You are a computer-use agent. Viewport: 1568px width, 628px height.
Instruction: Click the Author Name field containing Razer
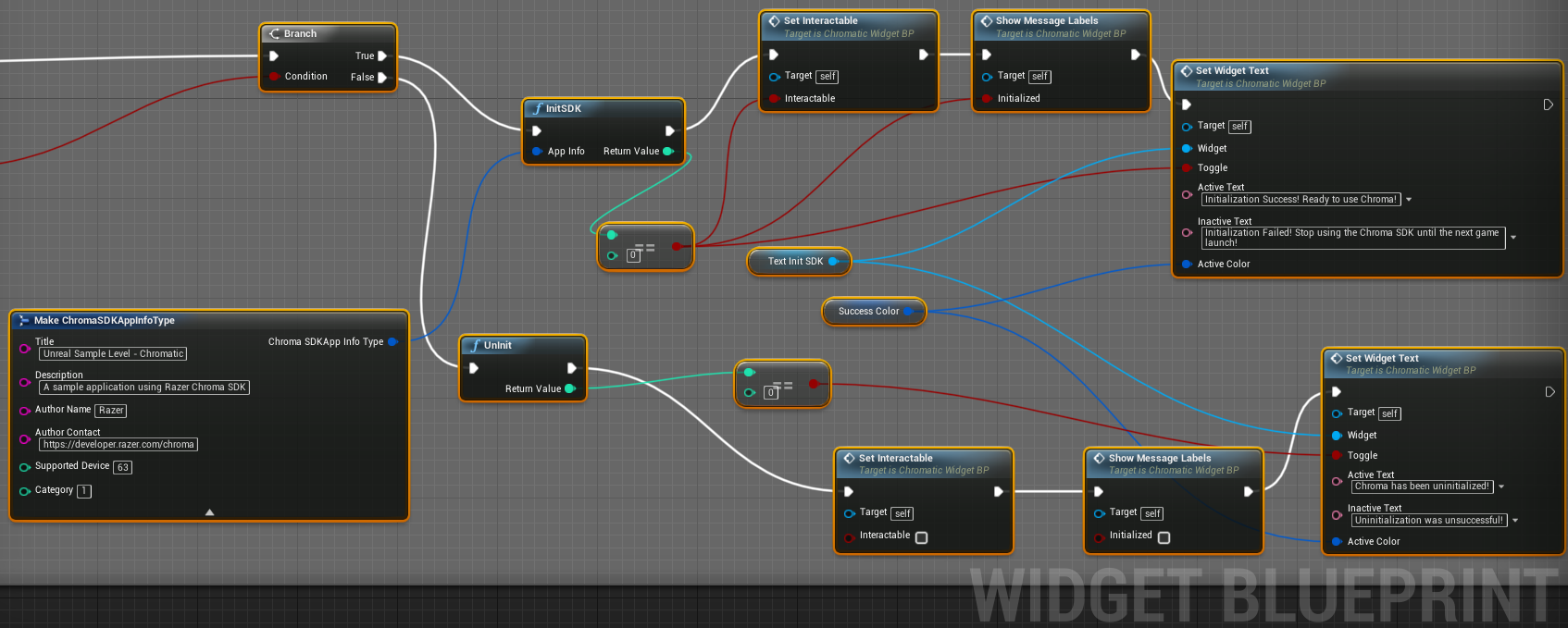pos(111,411)
